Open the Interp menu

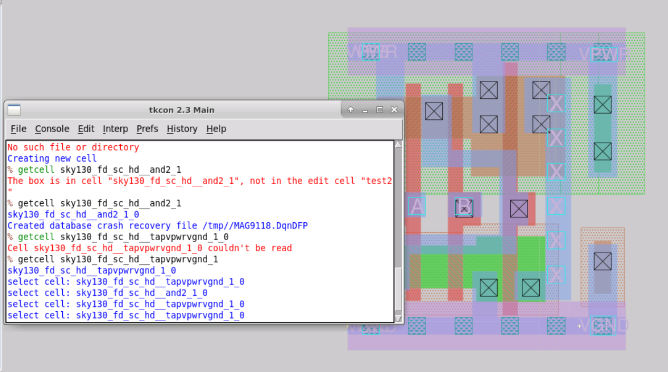click(x=115, y=129)
